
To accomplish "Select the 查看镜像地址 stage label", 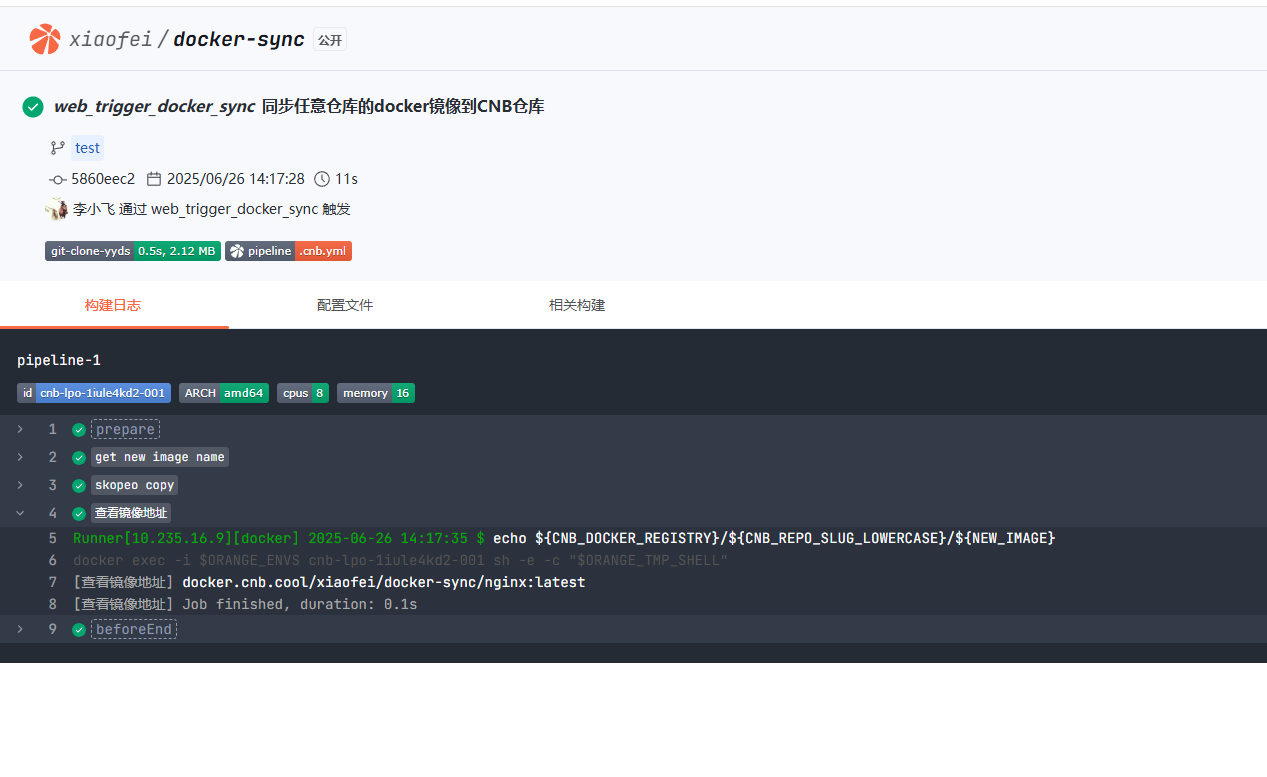I will 131,513.
